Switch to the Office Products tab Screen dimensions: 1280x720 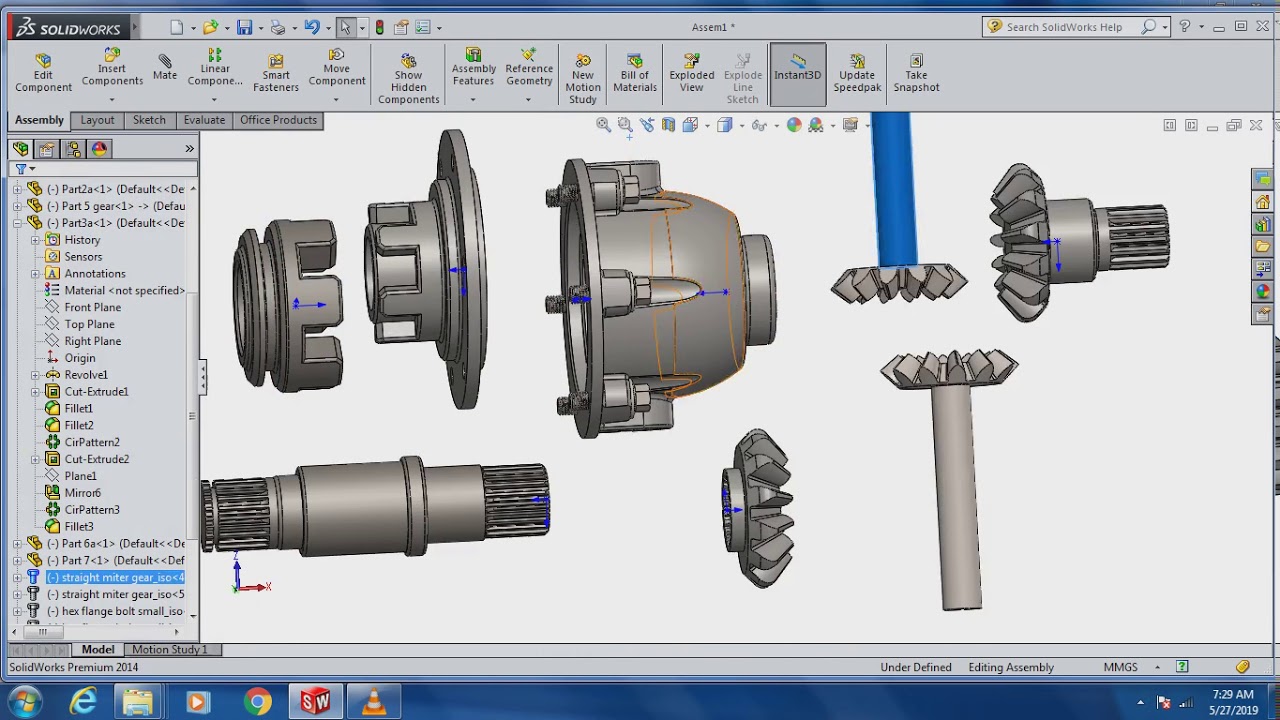click(278, 120)
